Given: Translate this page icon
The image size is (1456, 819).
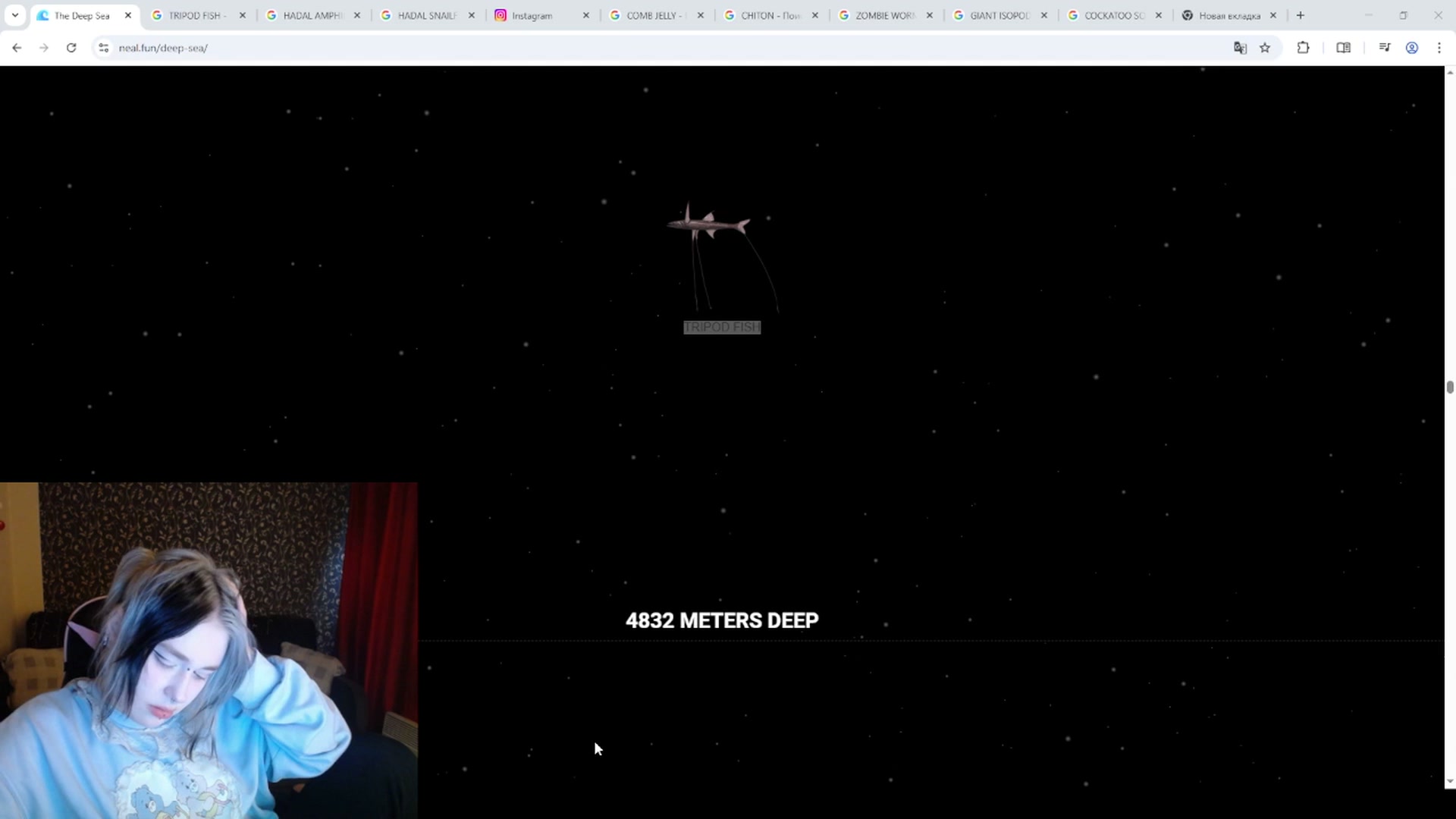Looking at the screenshot, I should coord(1240,48).
